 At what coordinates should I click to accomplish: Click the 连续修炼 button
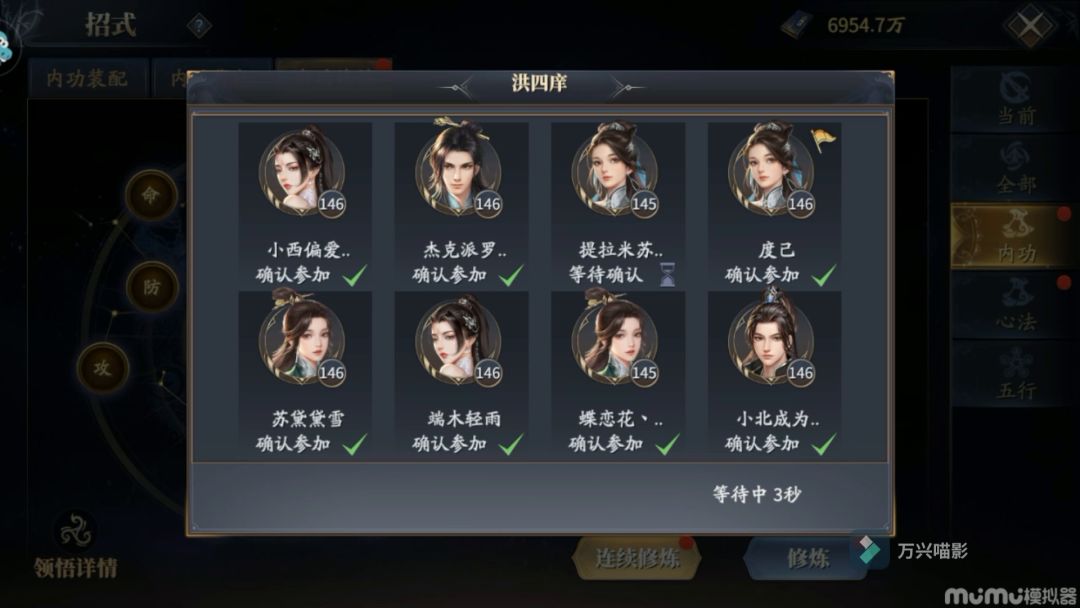(x=637, y=558)
